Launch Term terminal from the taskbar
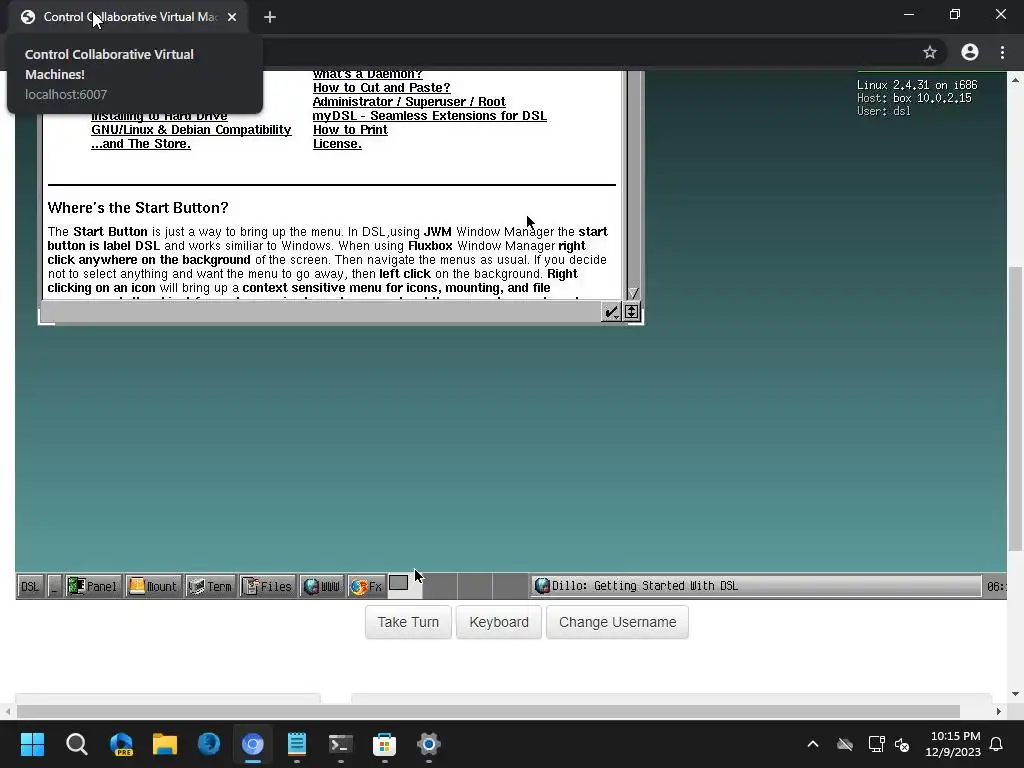 tap(210, 586)
